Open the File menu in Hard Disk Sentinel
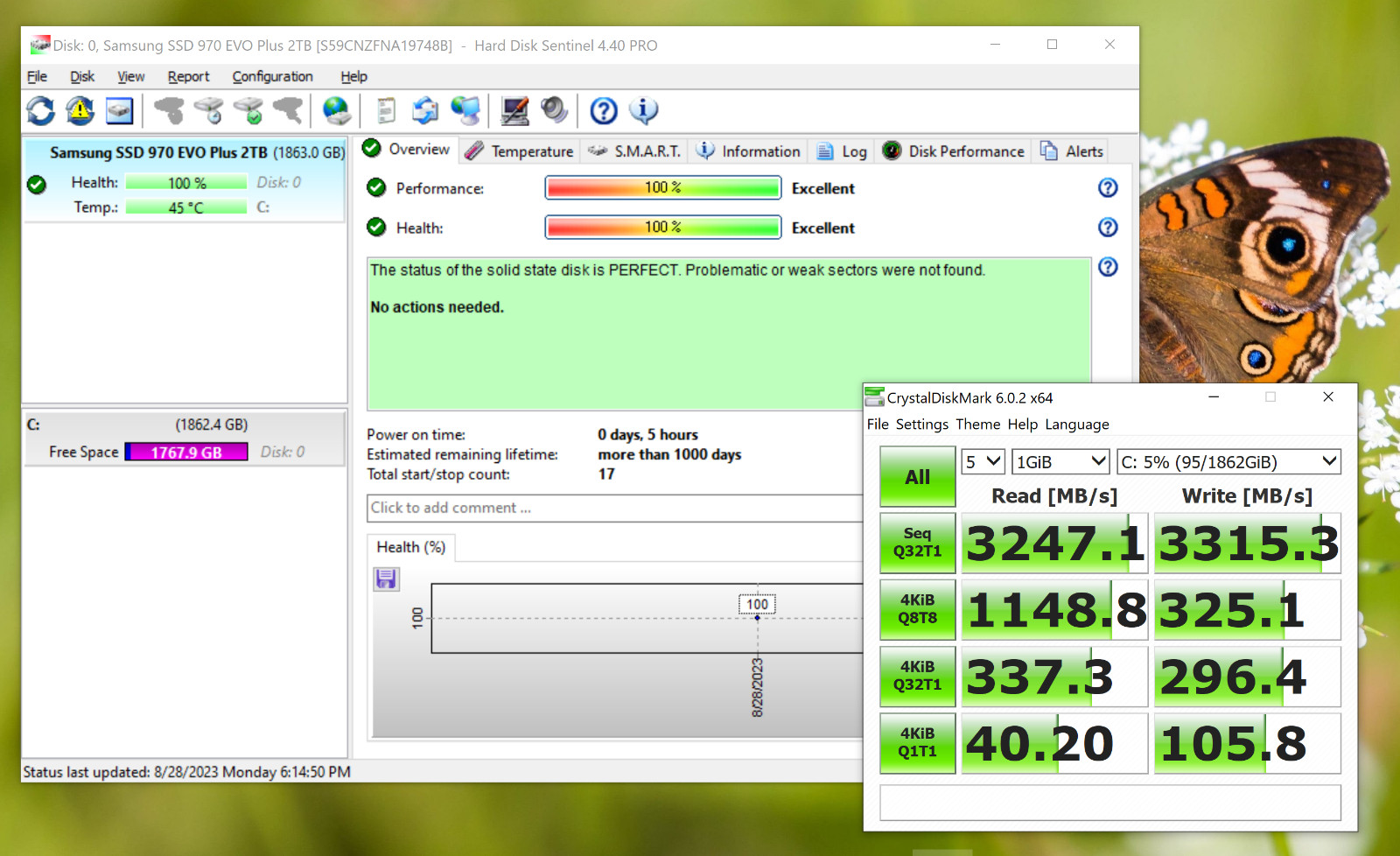The image size is (1400, 856). click(x=37, y=76)
